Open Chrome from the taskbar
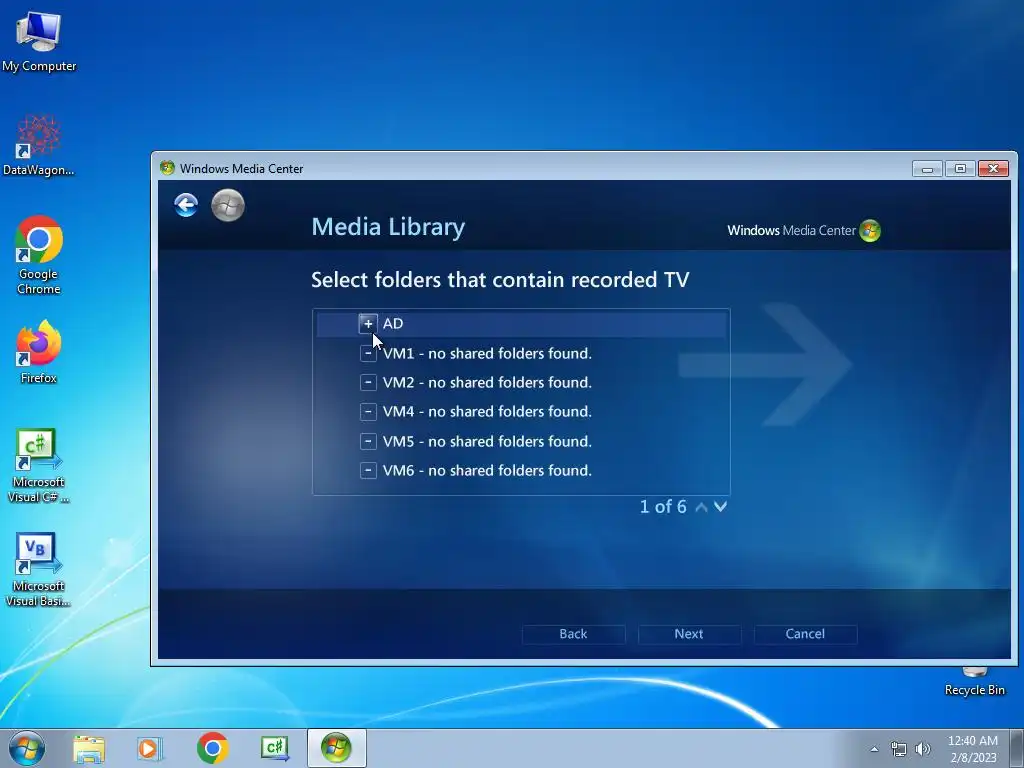 212,748
